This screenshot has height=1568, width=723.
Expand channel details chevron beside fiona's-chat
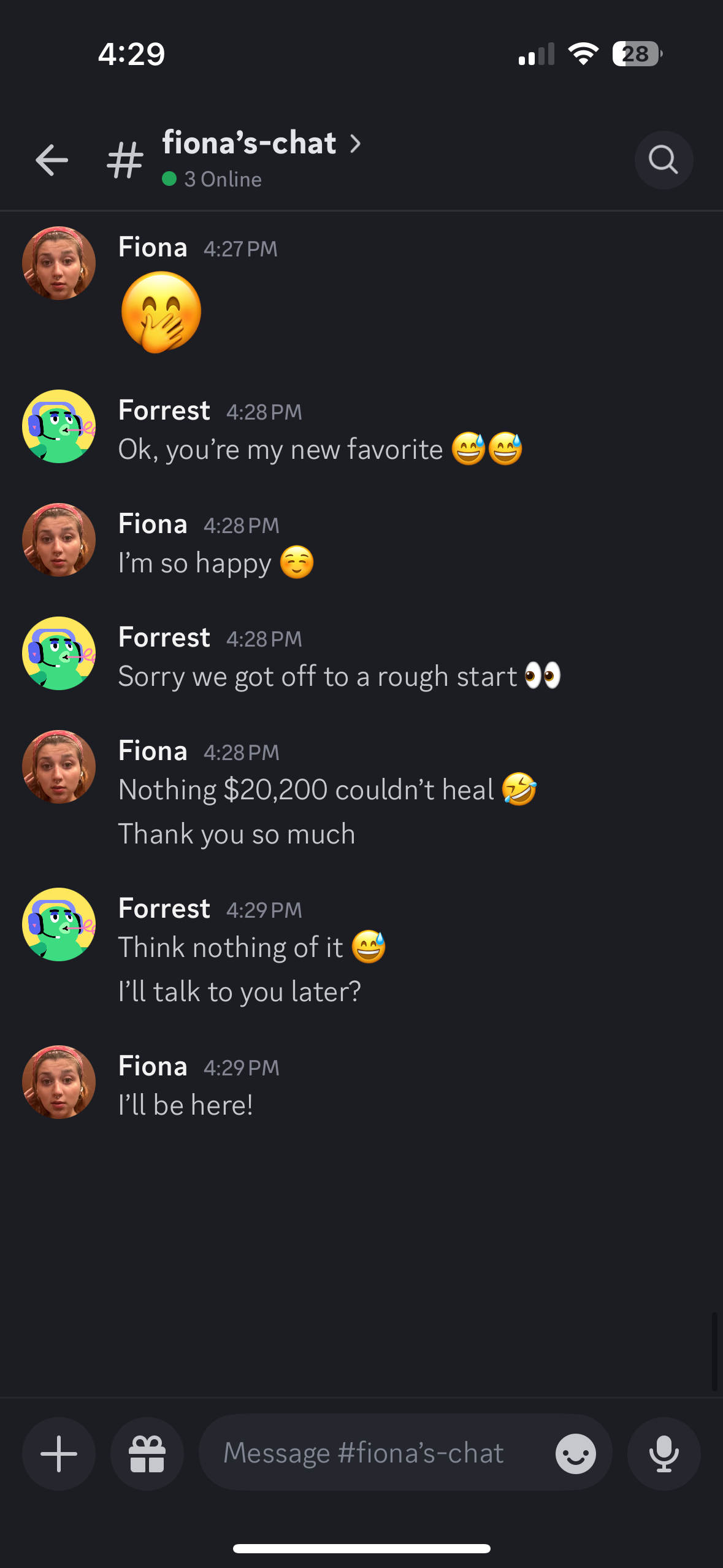click(x=355, y=144)
